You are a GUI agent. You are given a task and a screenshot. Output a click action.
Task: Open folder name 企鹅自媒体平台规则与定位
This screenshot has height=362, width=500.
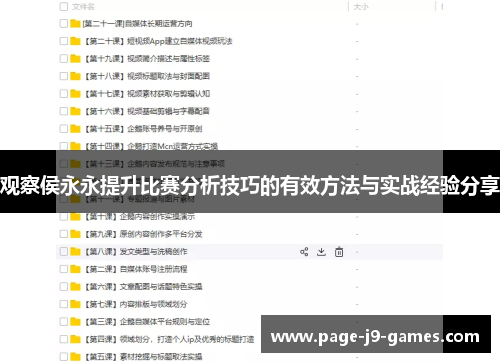pos(165,322)
